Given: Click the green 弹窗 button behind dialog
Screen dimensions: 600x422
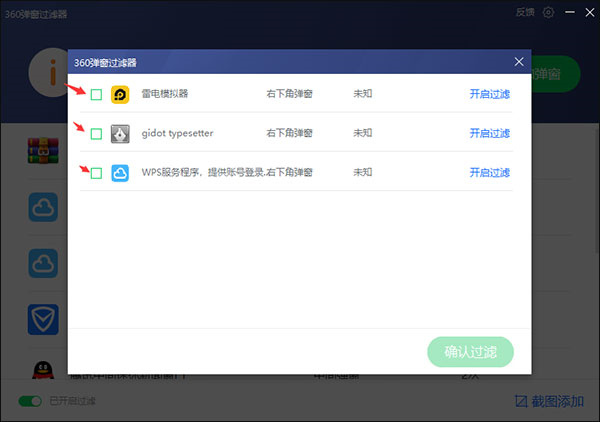Looking at the screenshot, I should coord(556,74).
